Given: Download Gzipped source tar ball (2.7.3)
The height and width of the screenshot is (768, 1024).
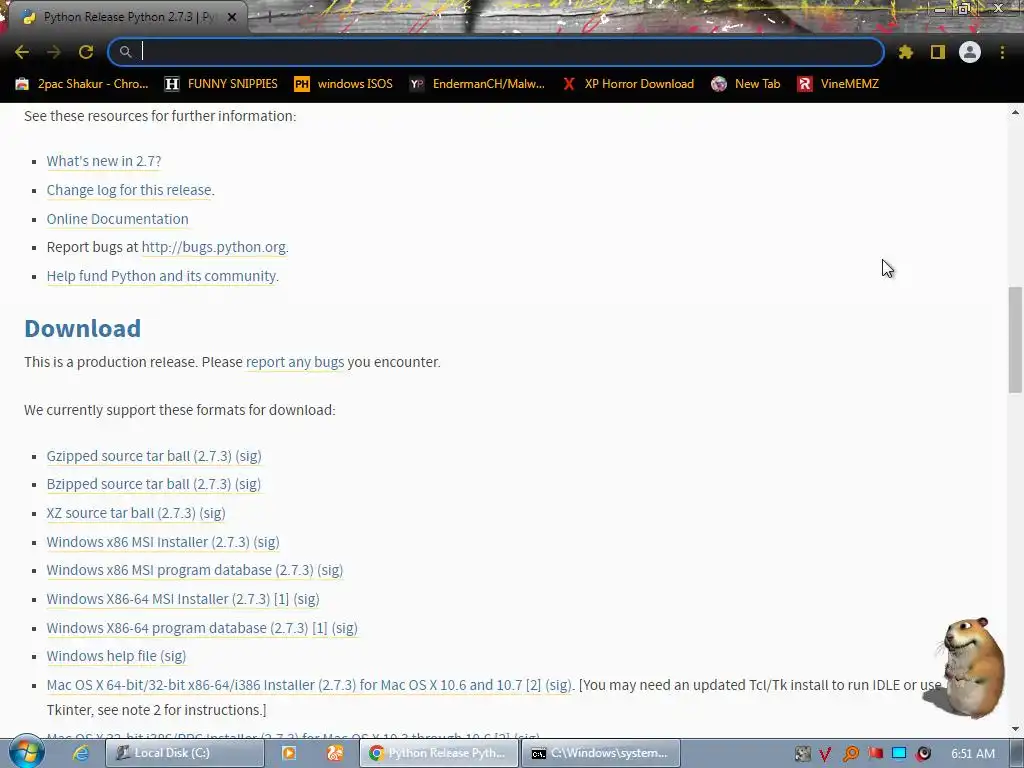Looking at the screenshot, I should [x=139, y=456].
